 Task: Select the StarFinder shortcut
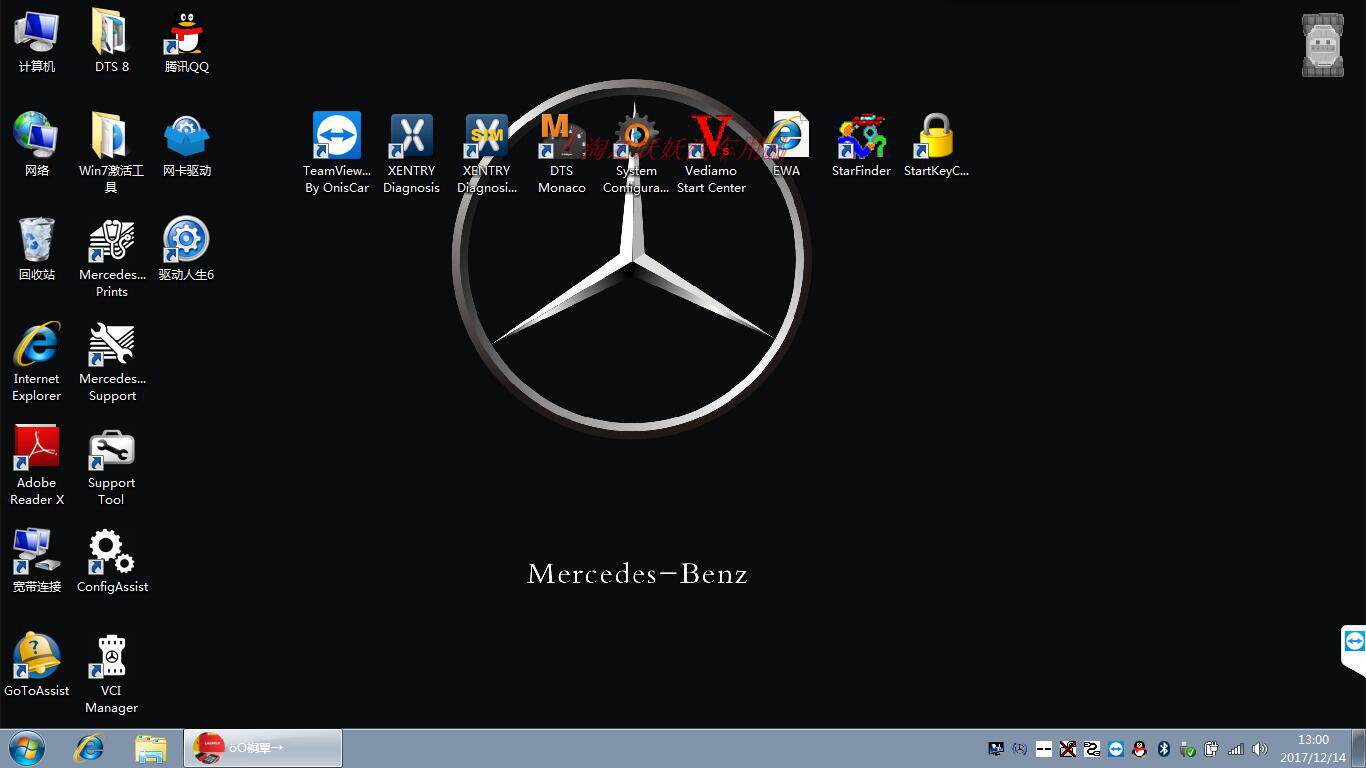point(861,145)
